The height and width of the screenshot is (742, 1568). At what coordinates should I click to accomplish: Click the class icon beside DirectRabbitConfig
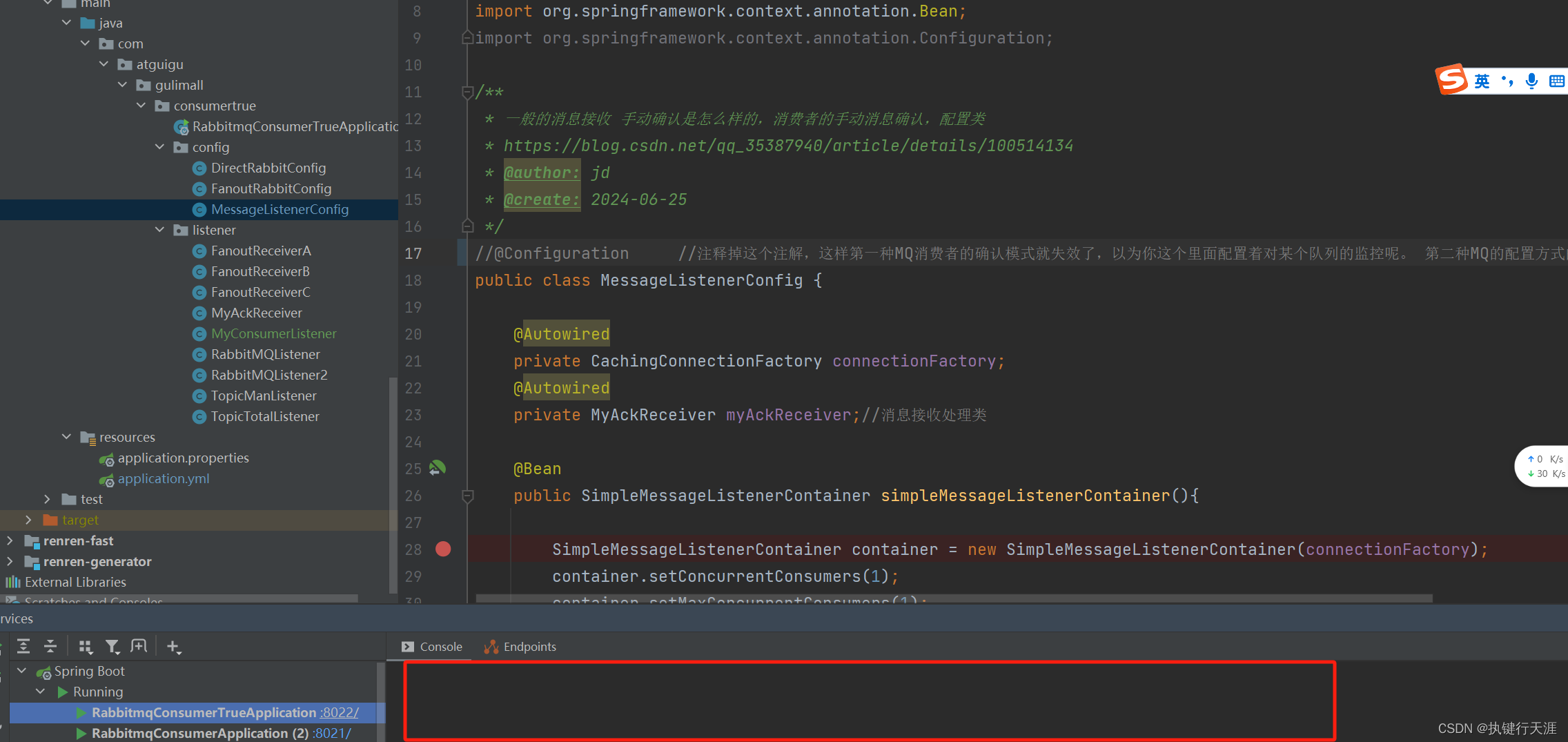(x=199, y=168)
